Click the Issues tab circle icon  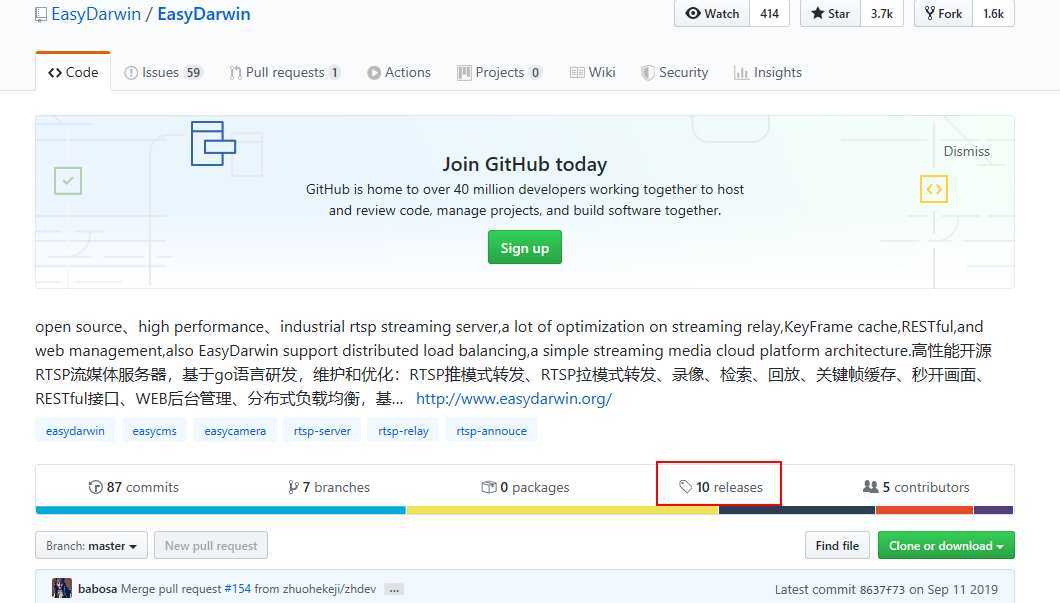(130, 73)
